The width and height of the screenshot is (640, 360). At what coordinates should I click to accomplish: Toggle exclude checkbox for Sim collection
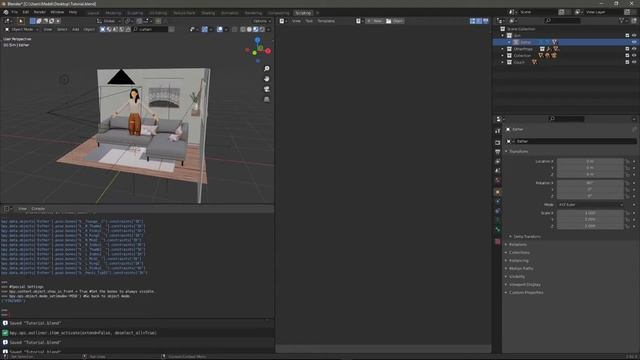pos(627,36)
